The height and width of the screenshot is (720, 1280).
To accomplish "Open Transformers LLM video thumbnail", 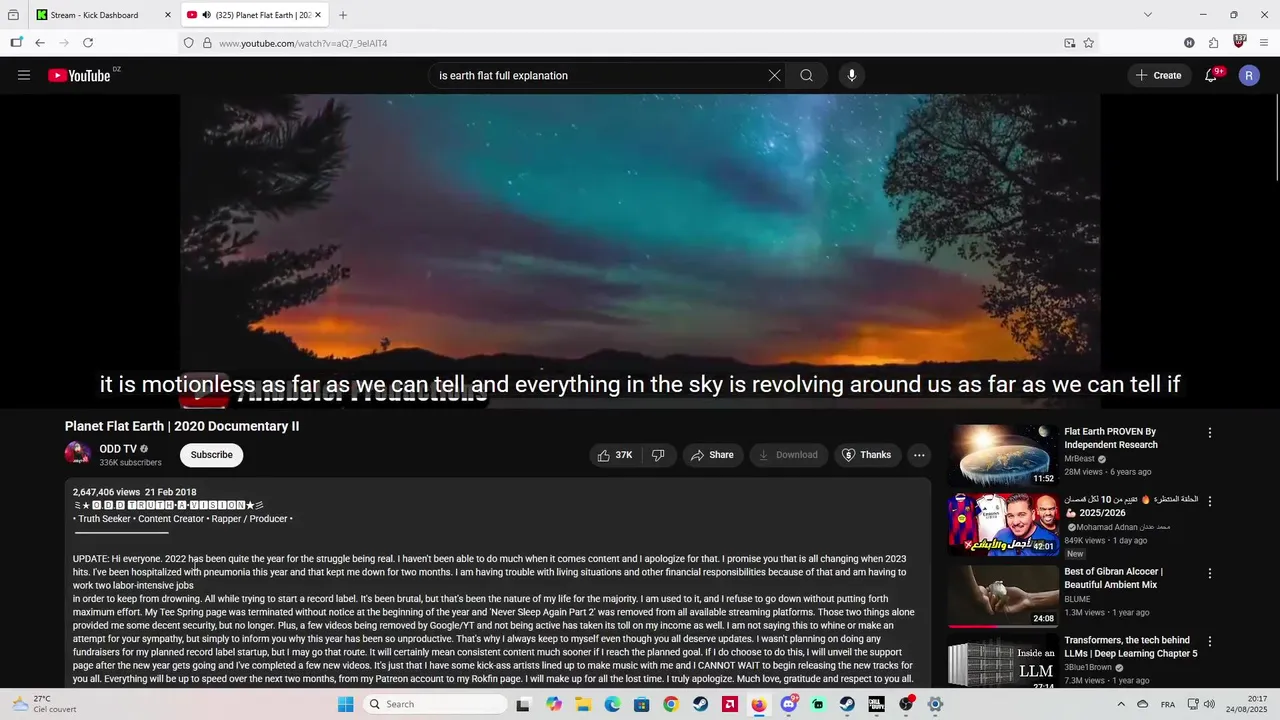I will tap(1004, 660).
